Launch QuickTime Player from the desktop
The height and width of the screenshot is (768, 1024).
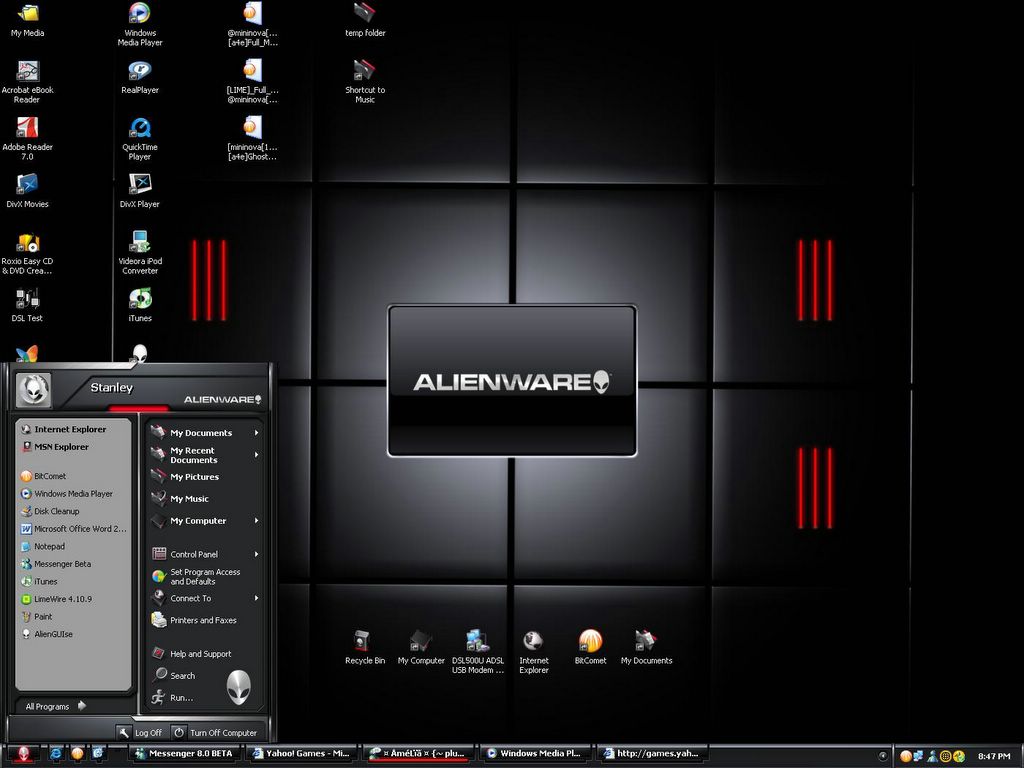(140, 138)
